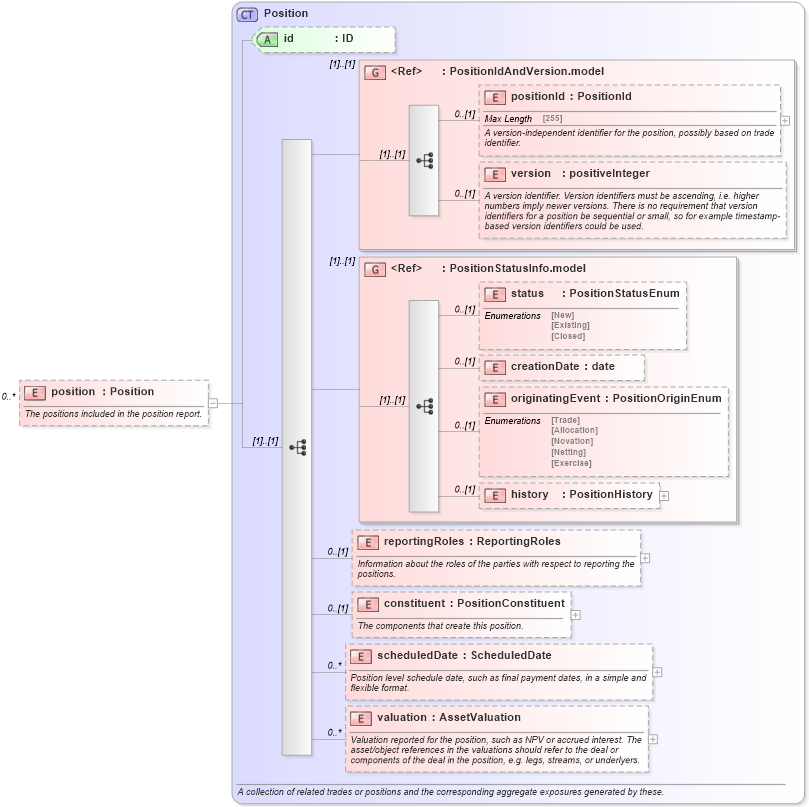Select the position : Position element label
The width and height of the screenshot is (809, 807).
pyautogui.click(x=102, y=391)
